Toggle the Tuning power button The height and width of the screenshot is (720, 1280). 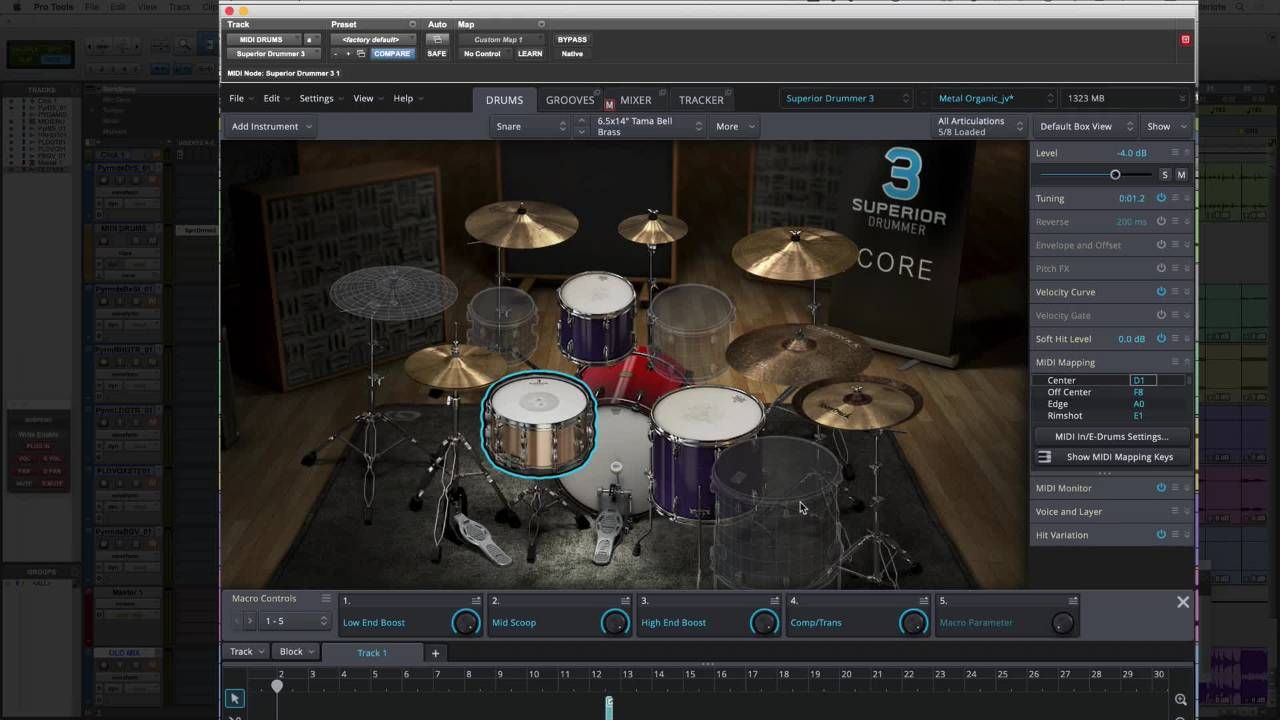coord(1161,198)
